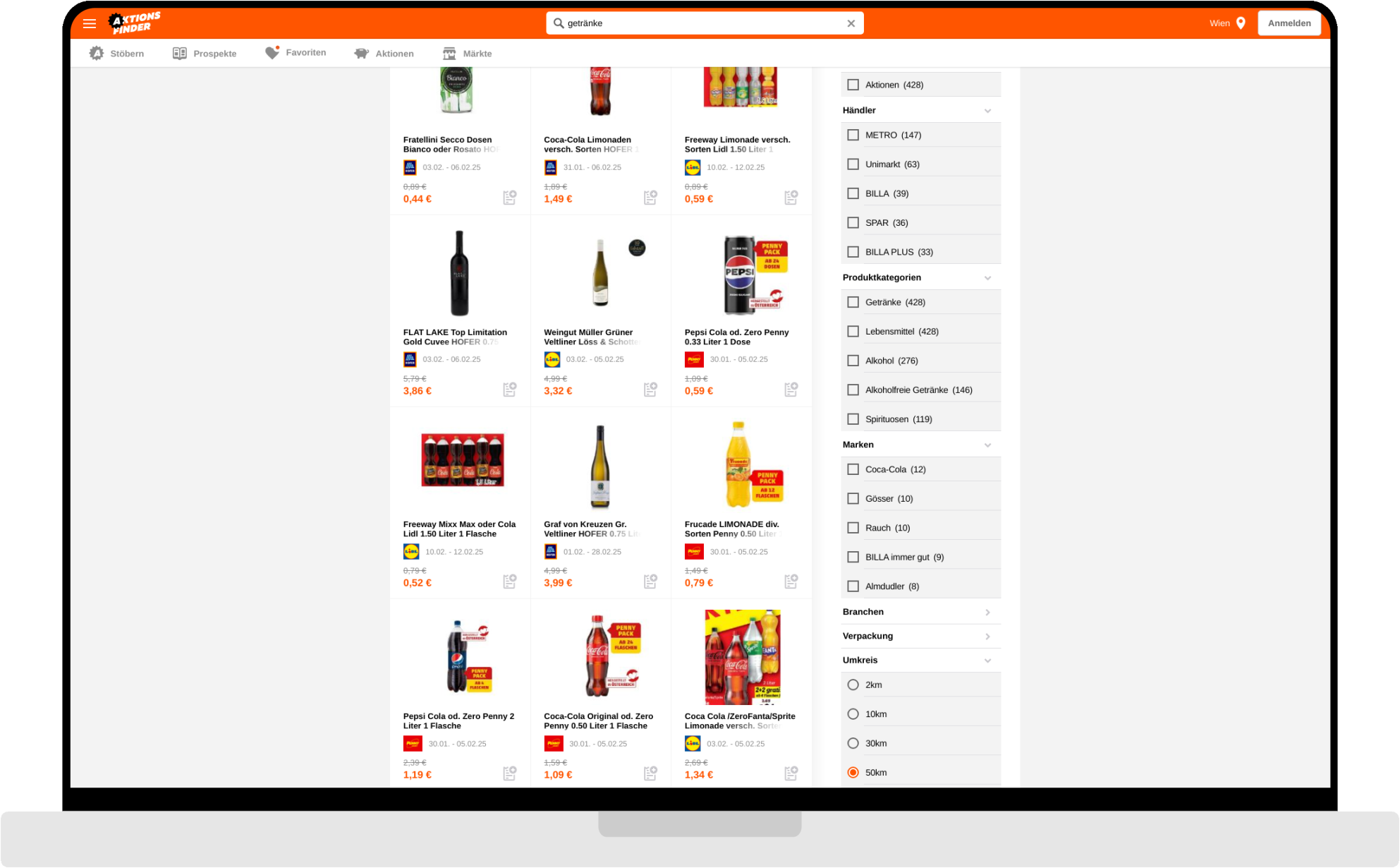Screen dimensions: 1400x868
Task: Collapse the Umkreis filter section
Action: tap(988, 660)
